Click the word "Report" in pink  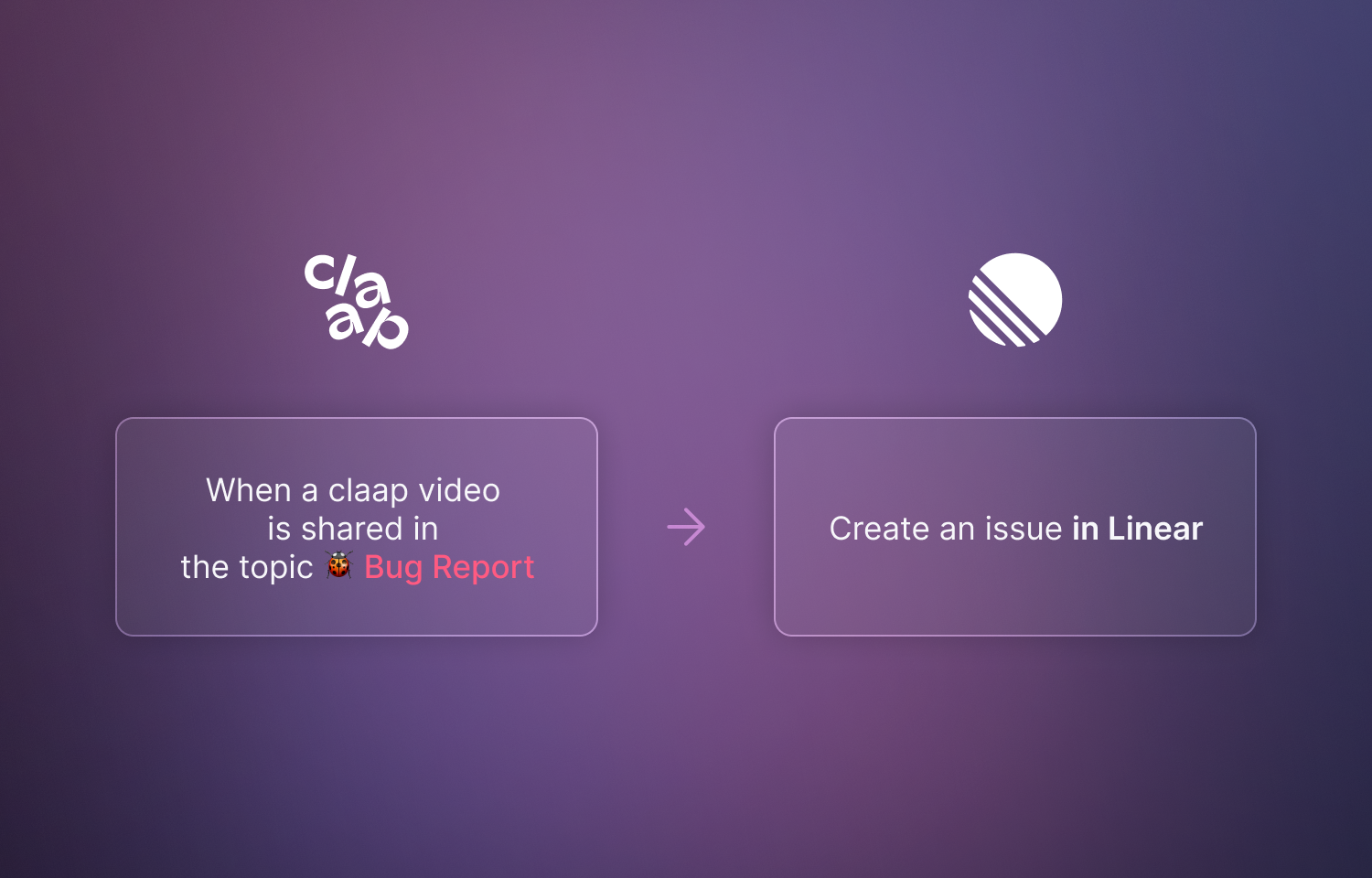coord(483,567)
